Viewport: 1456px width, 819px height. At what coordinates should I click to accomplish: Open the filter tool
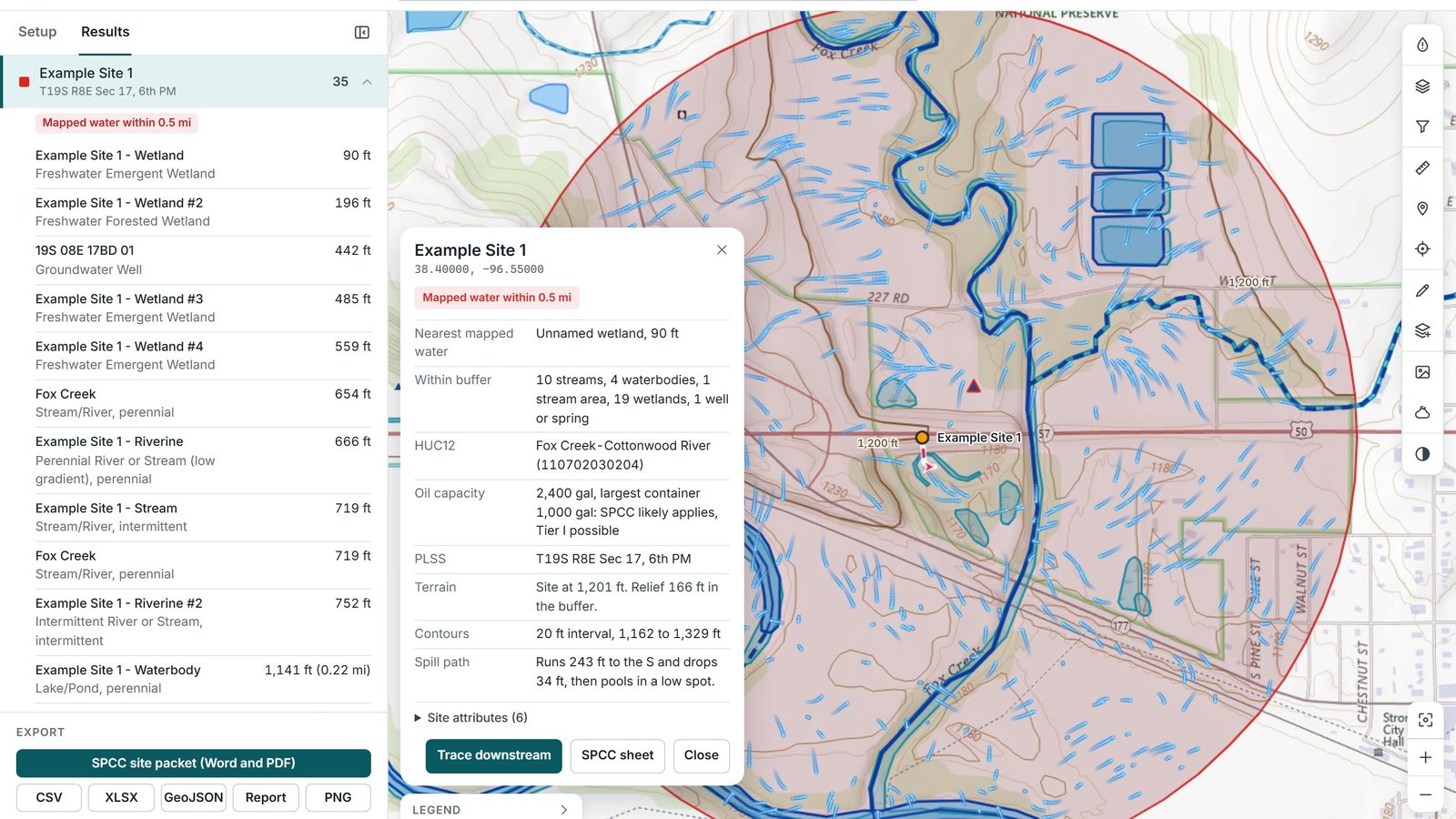tap(1422, 126)
